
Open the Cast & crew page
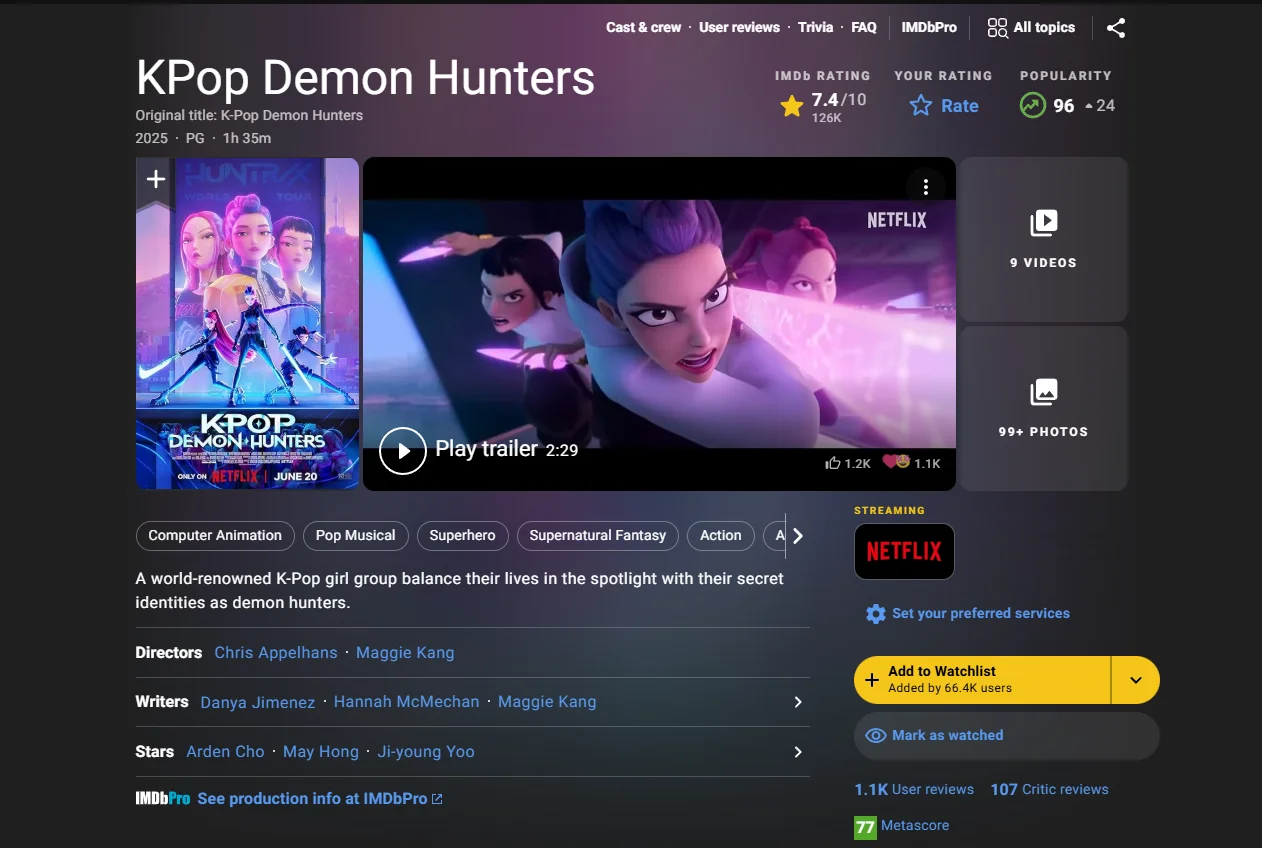pos(643,27)
